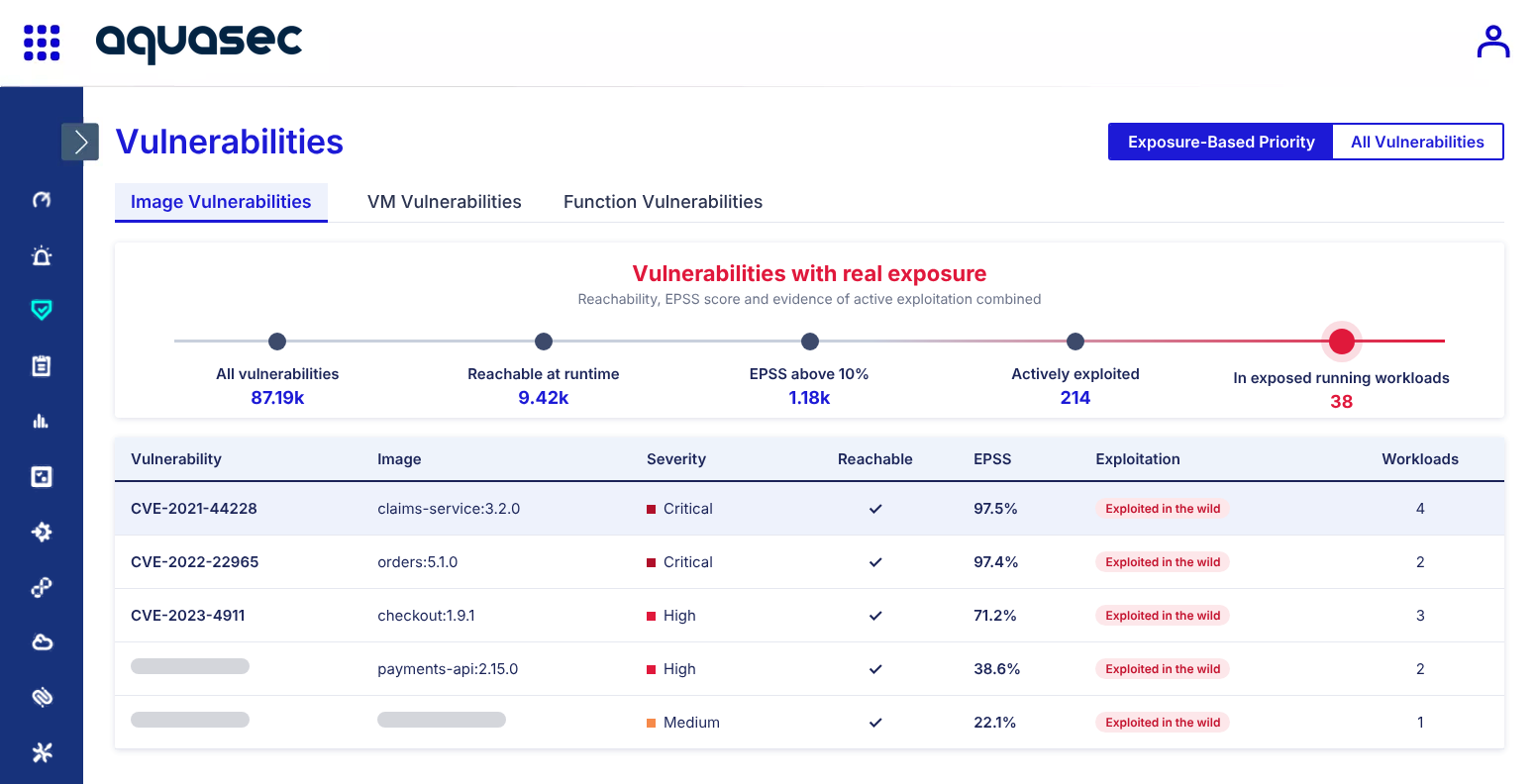Sort by the Severity column header

676,459
